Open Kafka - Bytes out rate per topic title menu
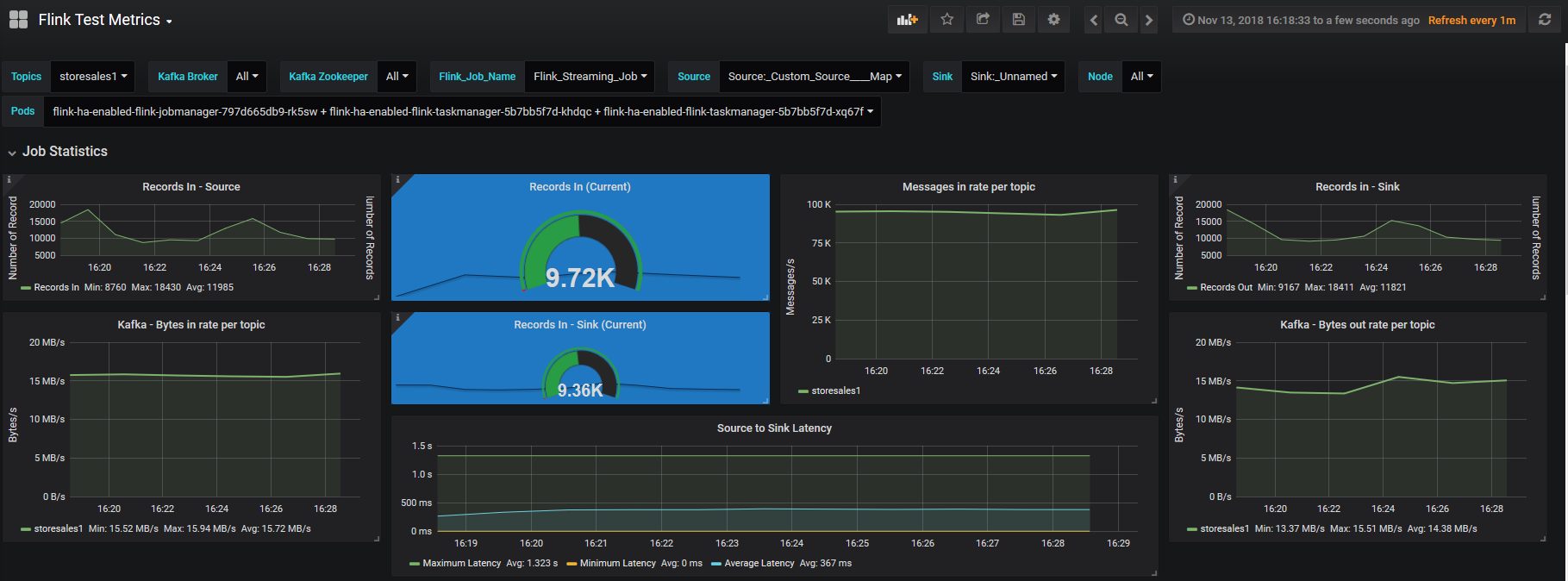 (x=1358, y=325)
